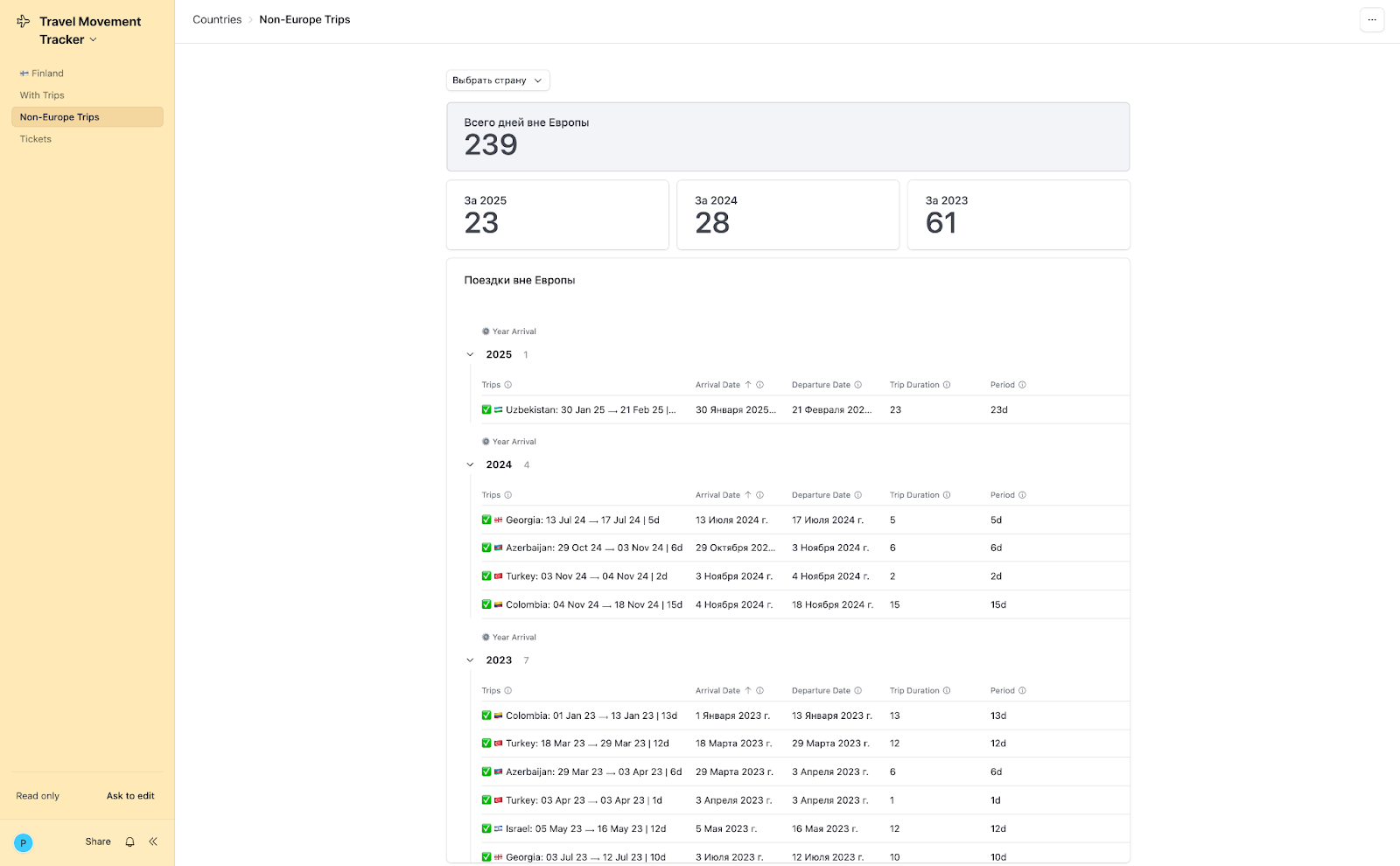Click the airplane workspace icon
This screenshot has height=866, width=1400.
24,21
